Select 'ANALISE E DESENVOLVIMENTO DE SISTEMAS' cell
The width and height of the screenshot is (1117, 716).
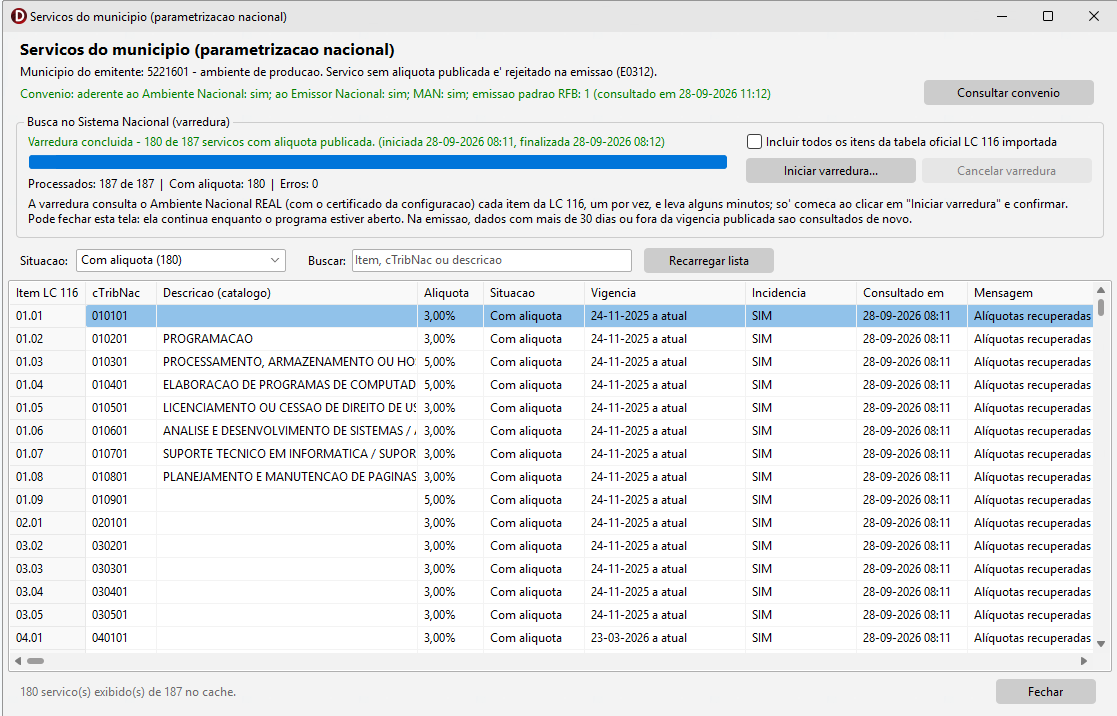287,430
